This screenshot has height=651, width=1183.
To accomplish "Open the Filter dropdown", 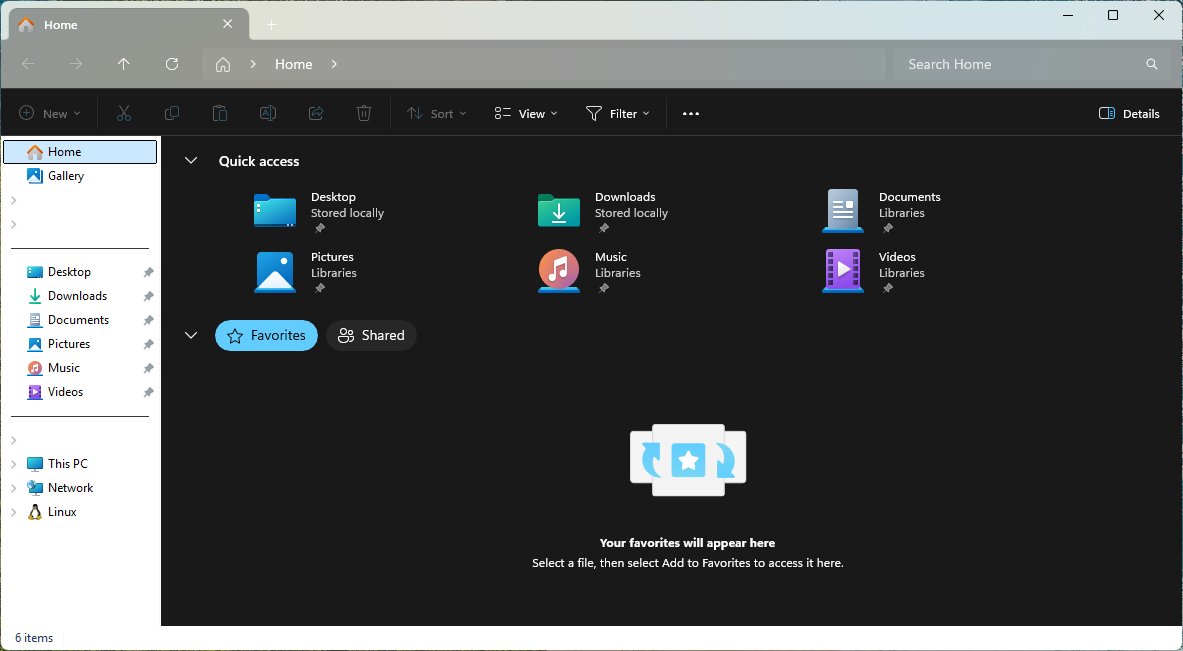I will click(x=617, y=113).
